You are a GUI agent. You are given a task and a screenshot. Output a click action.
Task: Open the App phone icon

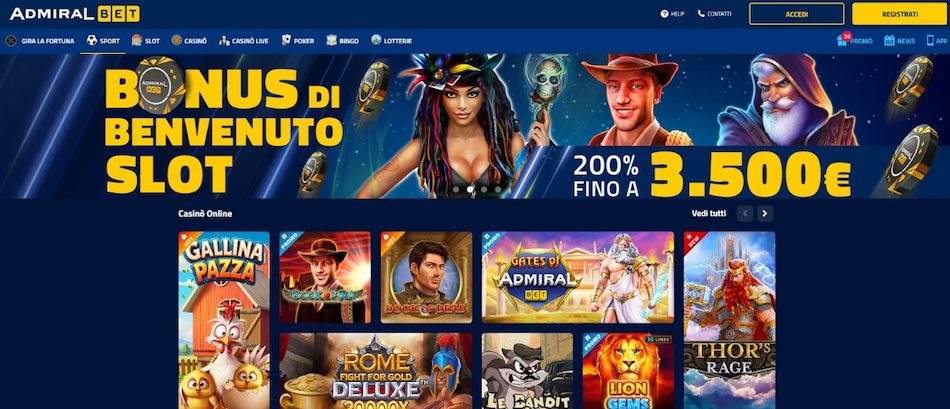point(930,41)
